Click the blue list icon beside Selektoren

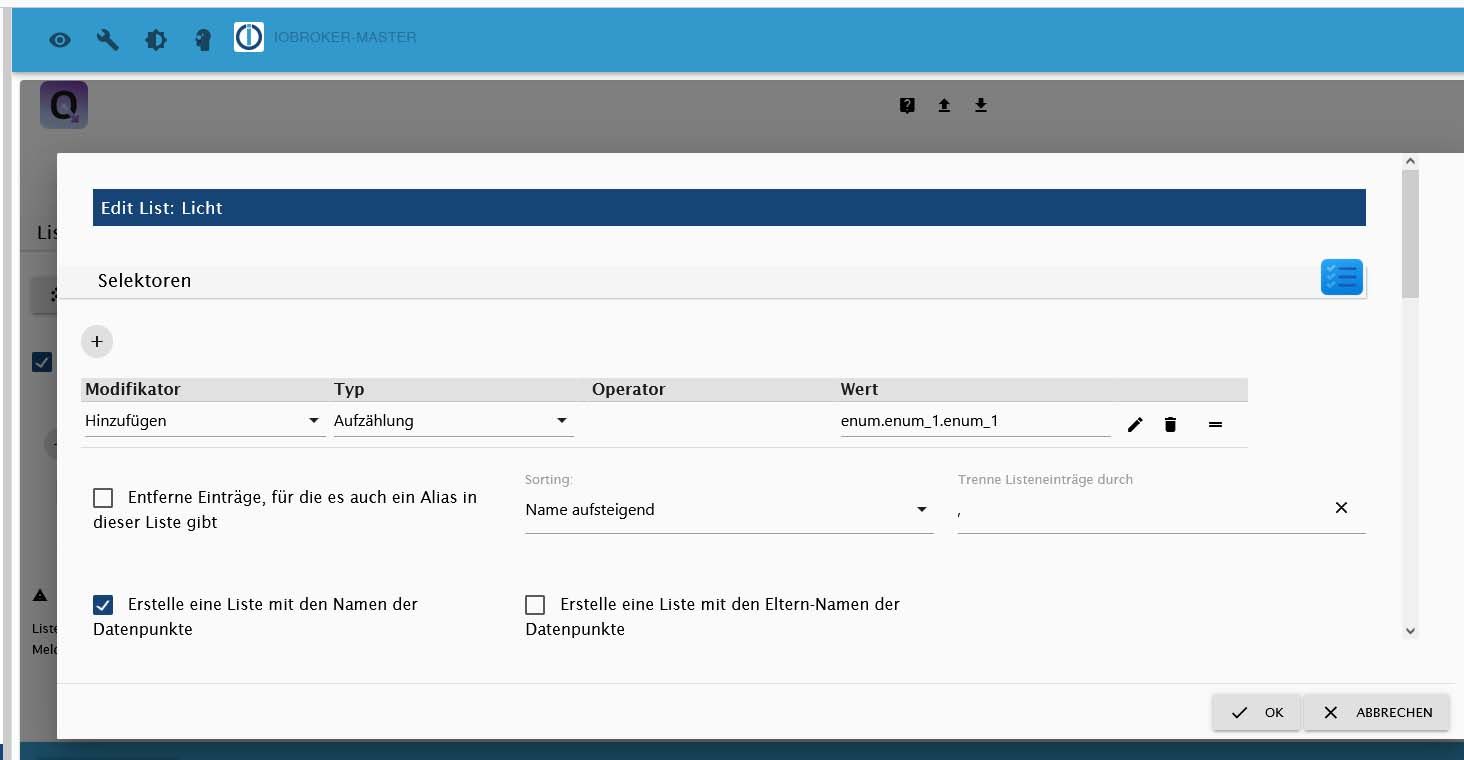[x=1342, y=277]
